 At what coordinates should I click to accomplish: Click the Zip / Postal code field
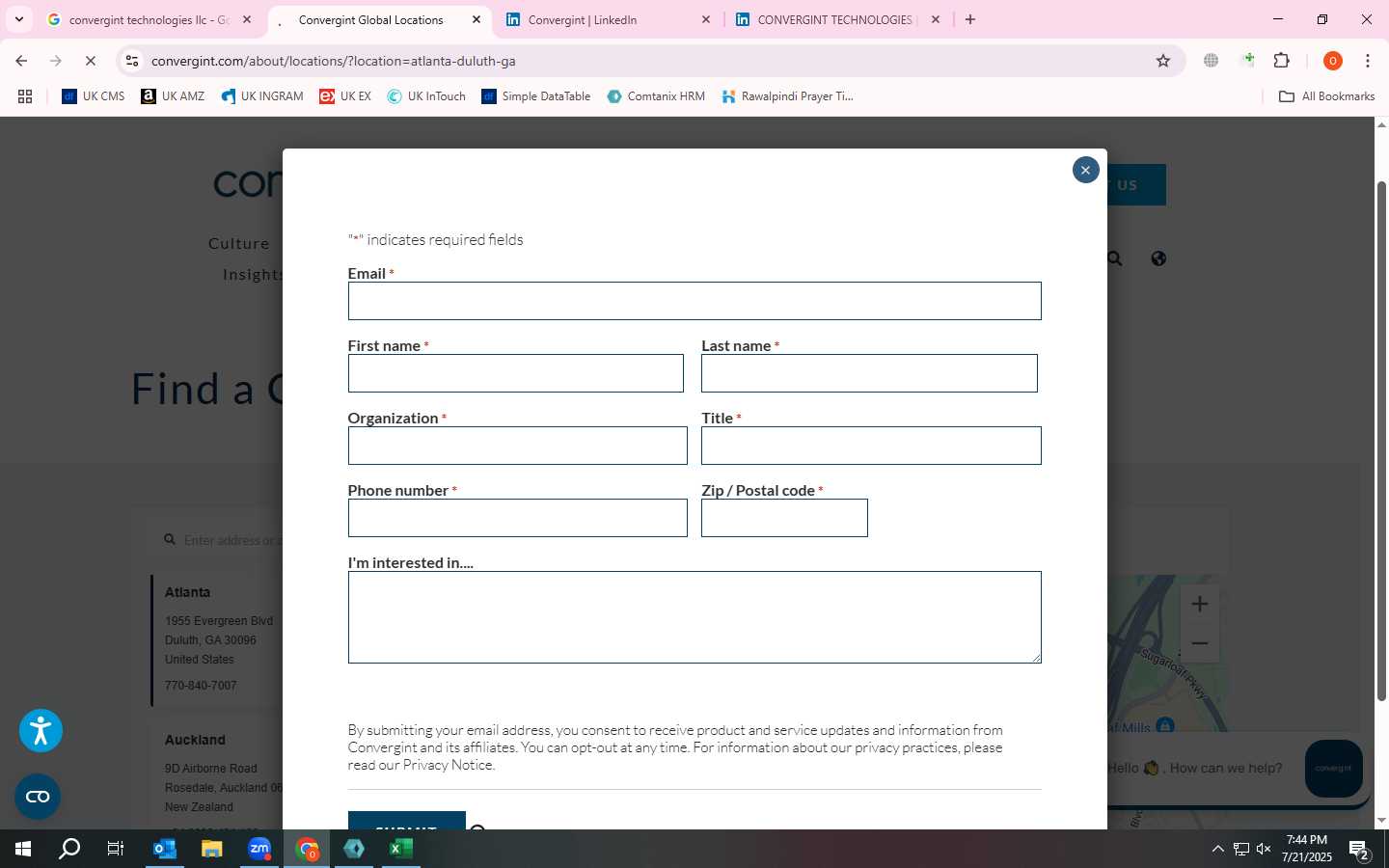coord(784,518)
